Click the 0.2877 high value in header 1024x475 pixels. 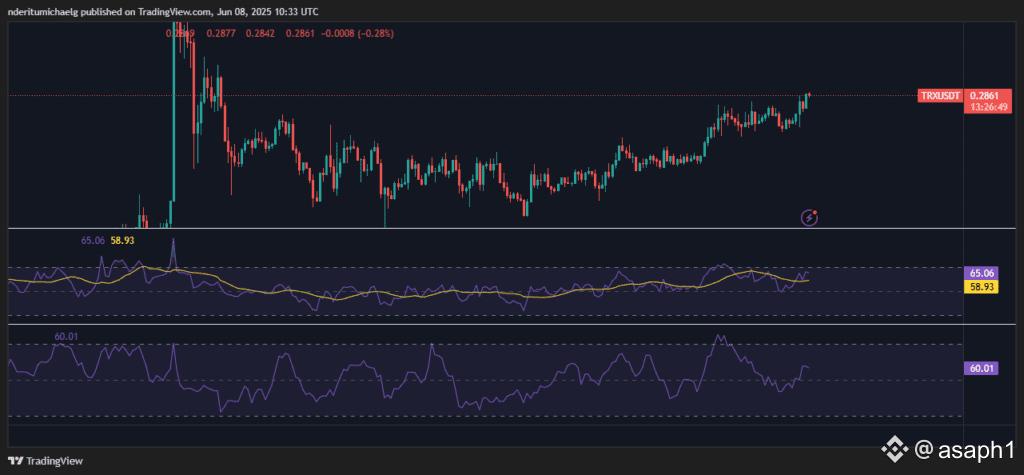tap(219, 33)
